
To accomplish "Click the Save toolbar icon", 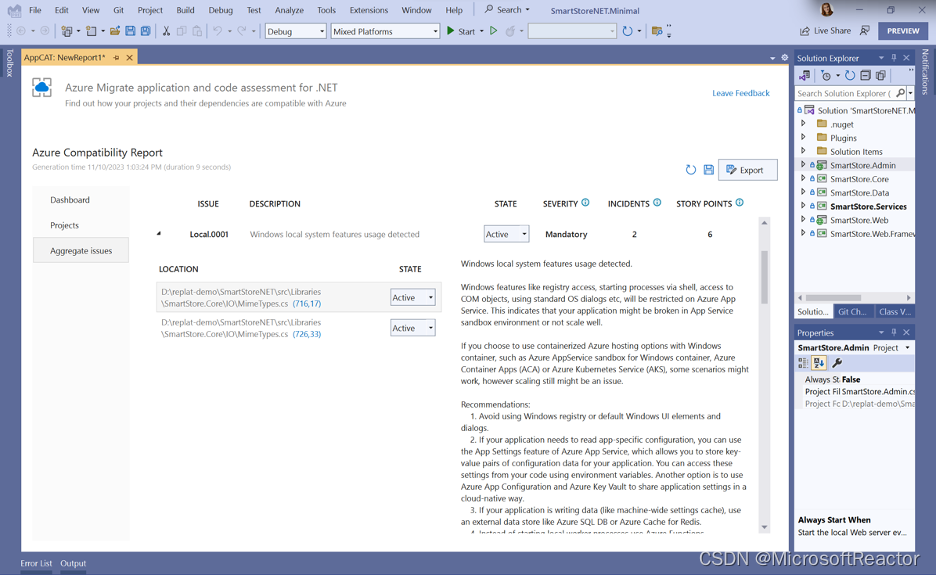I will (x=130, y=31).
